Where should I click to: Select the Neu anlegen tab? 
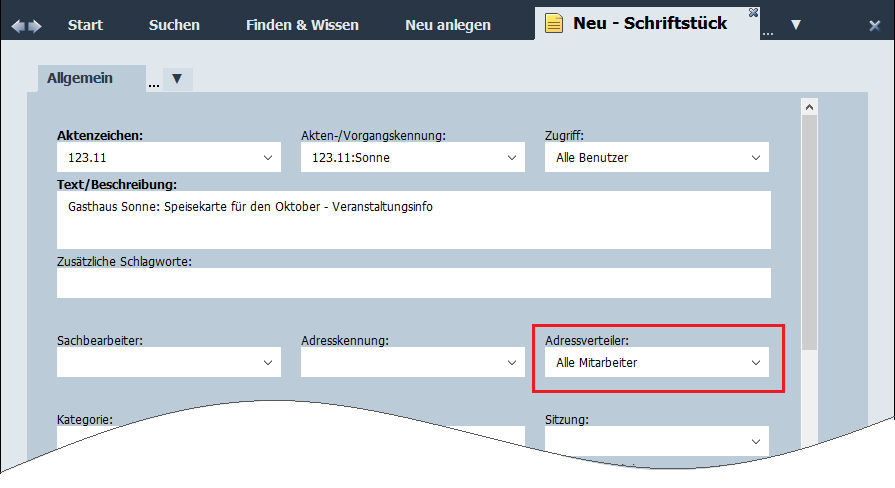tap(448, 25)
